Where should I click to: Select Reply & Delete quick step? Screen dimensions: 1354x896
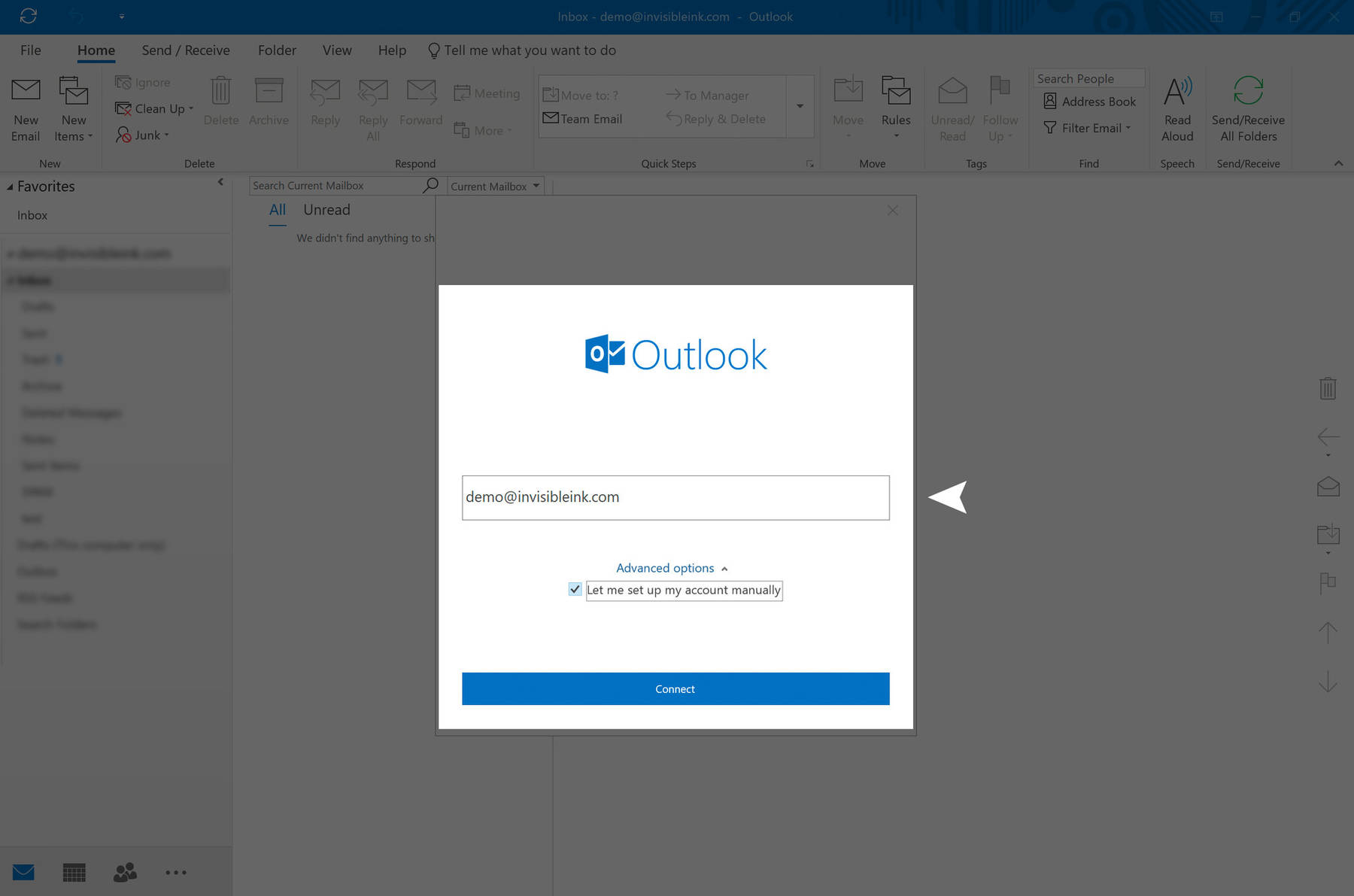click(x=716, y=119)
